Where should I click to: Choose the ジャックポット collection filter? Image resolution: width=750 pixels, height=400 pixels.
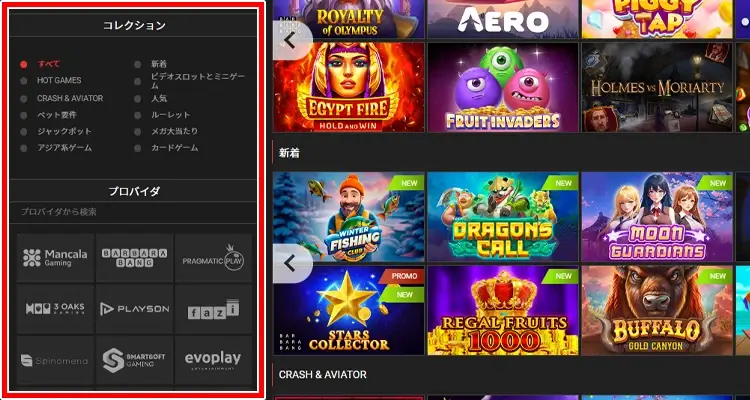(64, 131)
